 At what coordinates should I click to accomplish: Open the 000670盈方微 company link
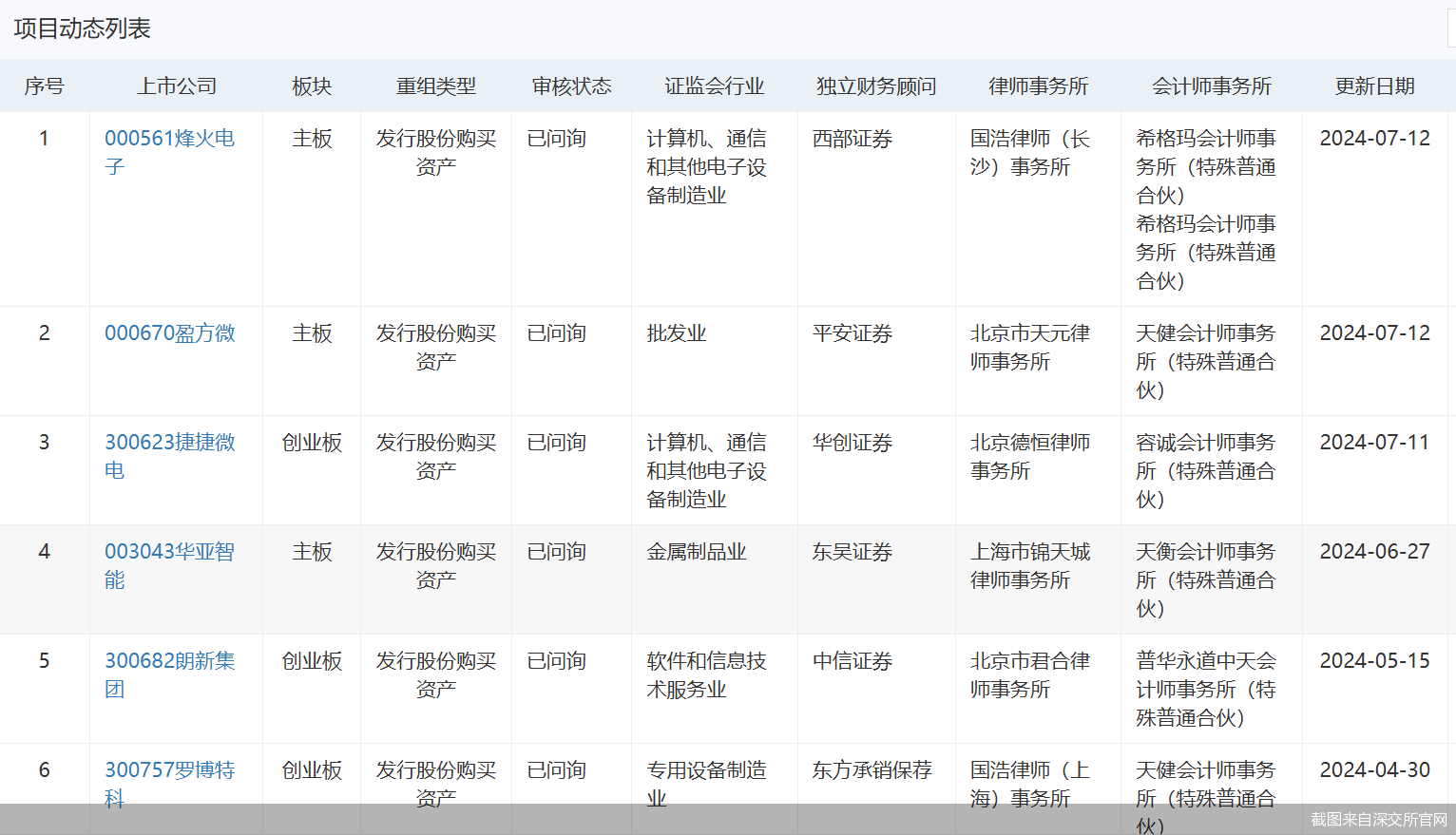[x=170, y=333]
